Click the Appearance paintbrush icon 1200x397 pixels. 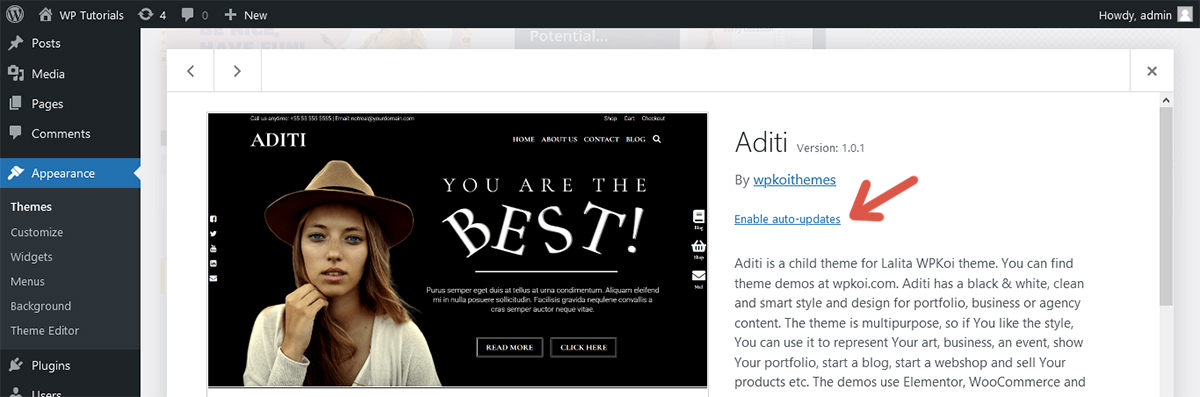tap(16, 173)
